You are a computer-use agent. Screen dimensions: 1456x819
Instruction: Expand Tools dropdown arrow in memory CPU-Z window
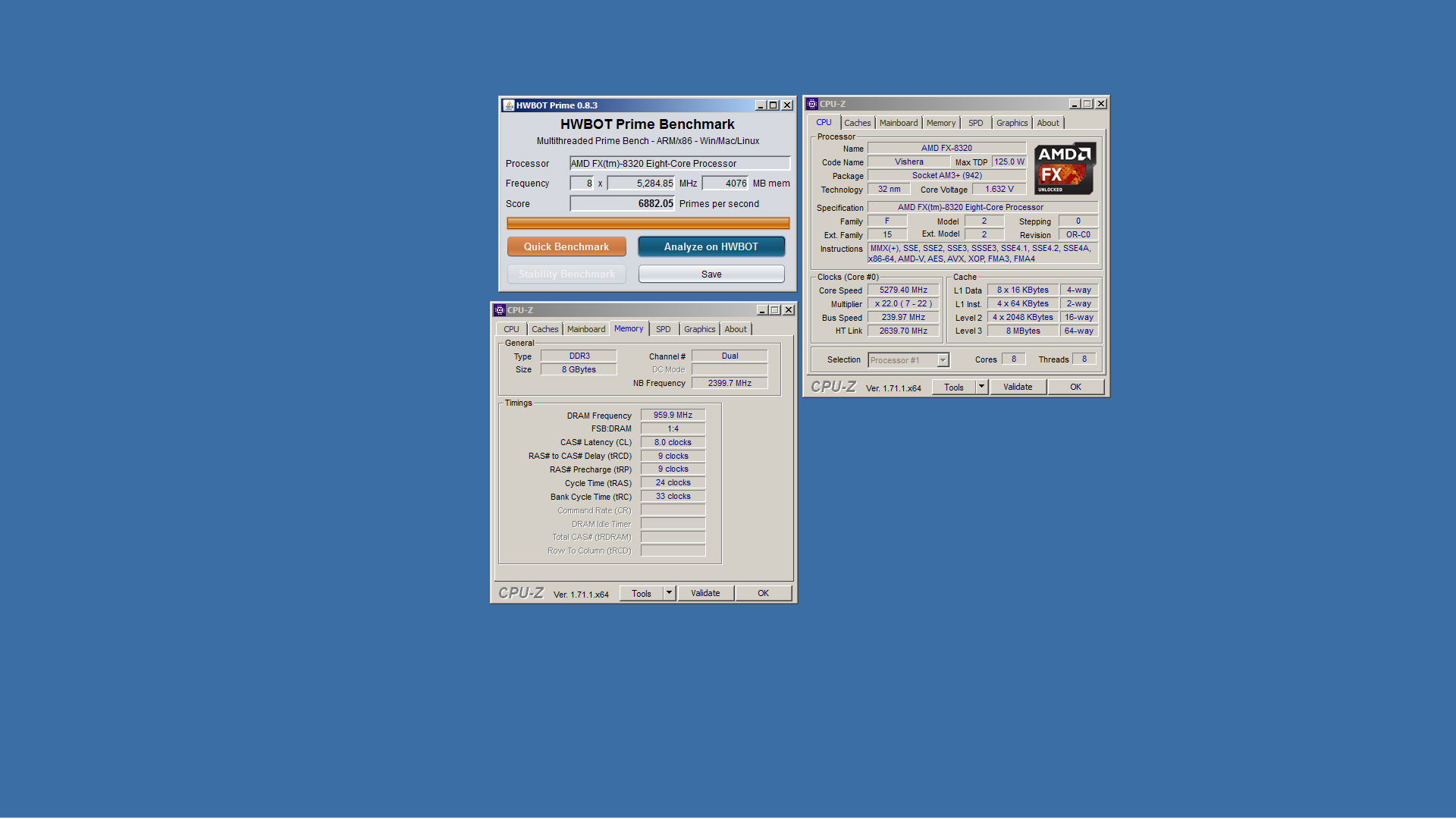coord(669,594)
